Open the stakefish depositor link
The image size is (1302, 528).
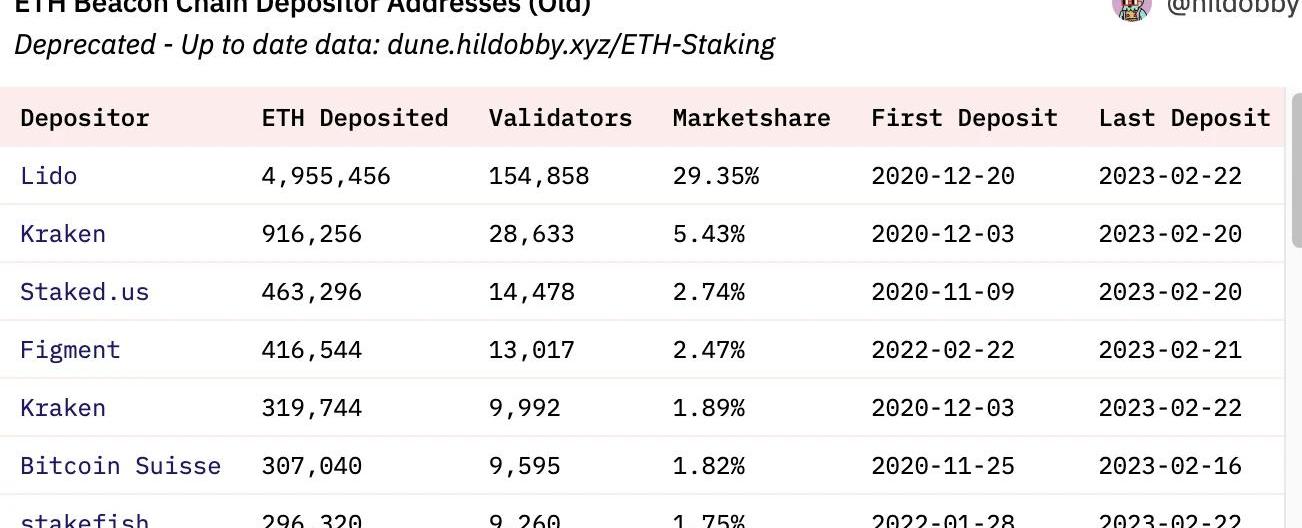[x=84, y=520]
